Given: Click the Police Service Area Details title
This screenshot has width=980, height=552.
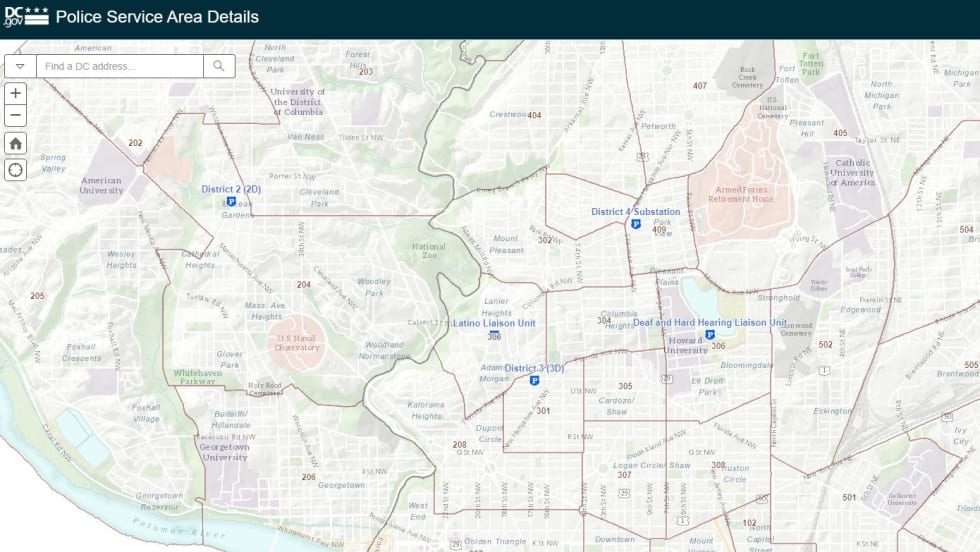Looking at the screenshot, I should pyautogui.click(x=157, y=17).
